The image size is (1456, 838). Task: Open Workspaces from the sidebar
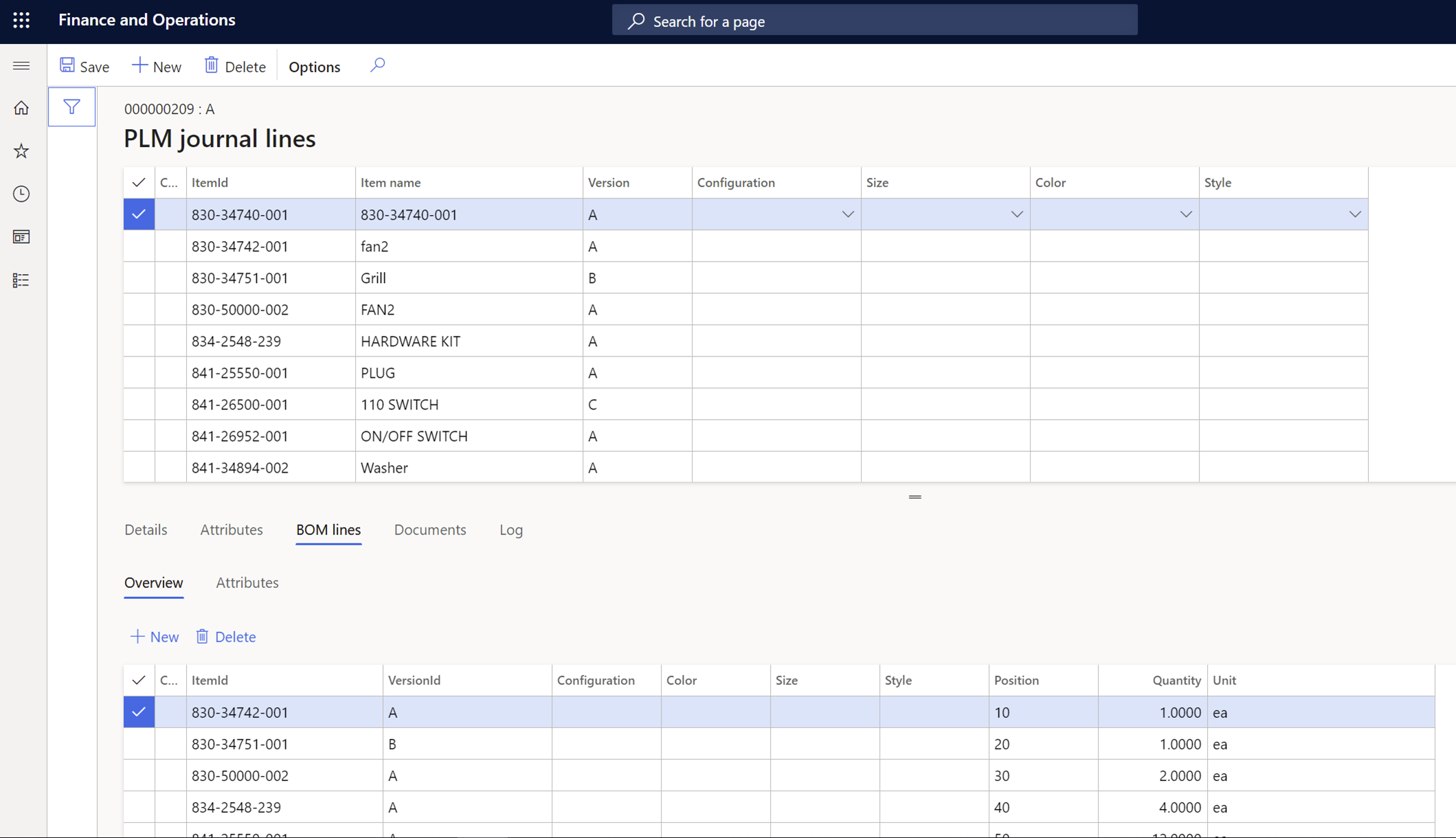click(x=21, y=236)
